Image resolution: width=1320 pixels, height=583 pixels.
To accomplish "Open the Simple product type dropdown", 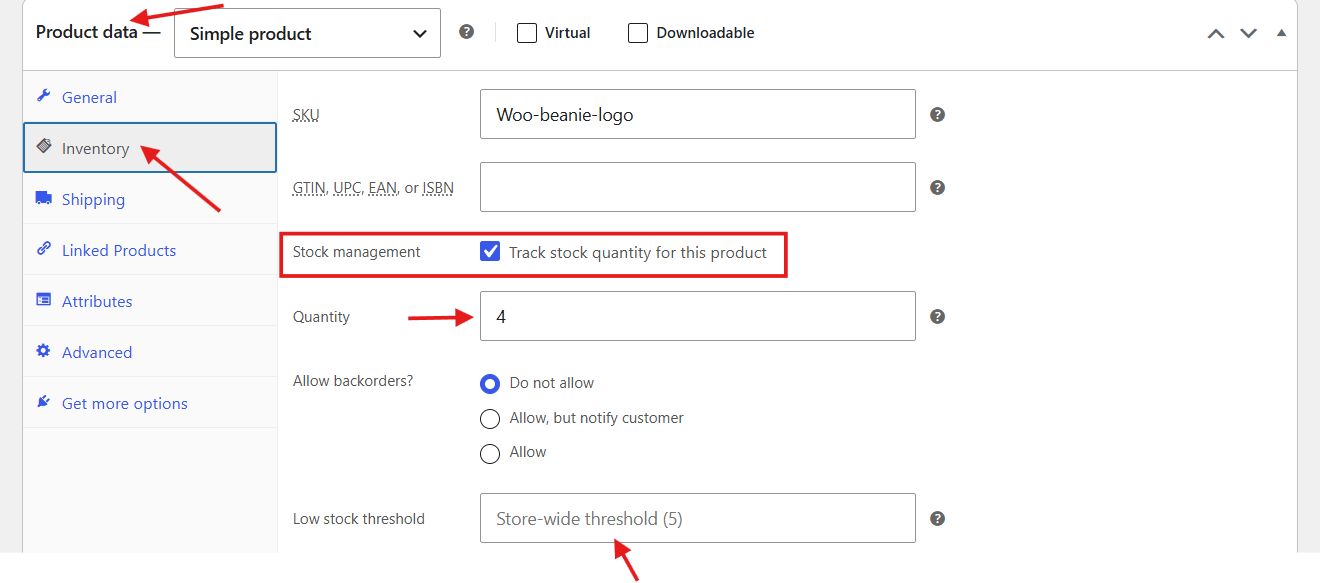I will pyautogui.click(x=307, y=33).
